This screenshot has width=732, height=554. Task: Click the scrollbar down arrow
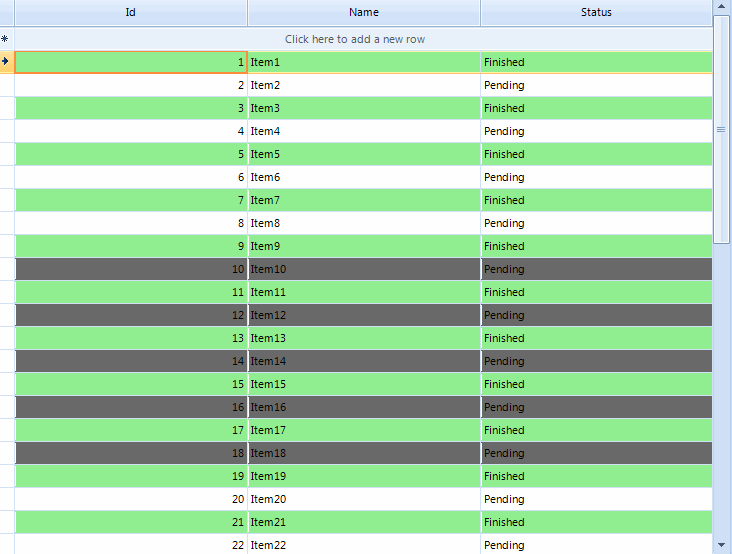tap(722, 545)
